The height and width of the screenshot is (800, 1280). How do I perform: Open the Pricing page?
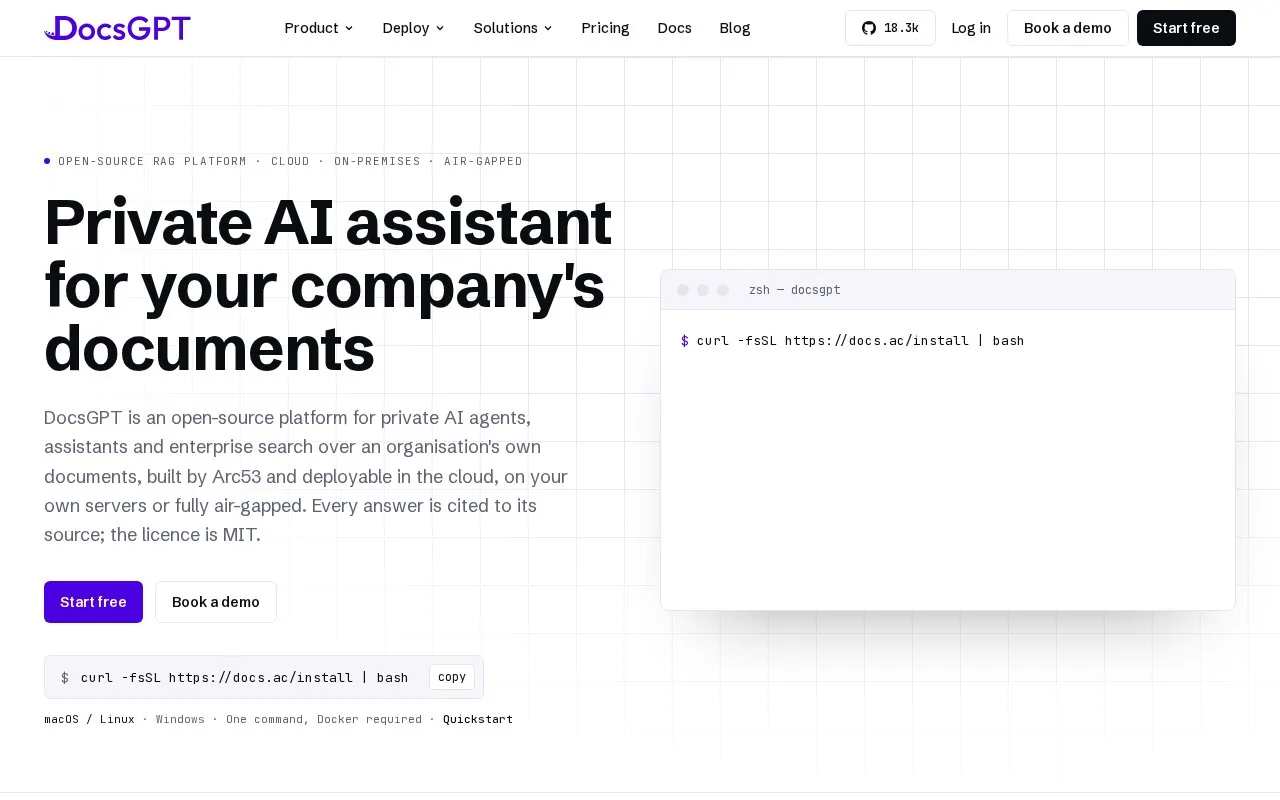605,28
